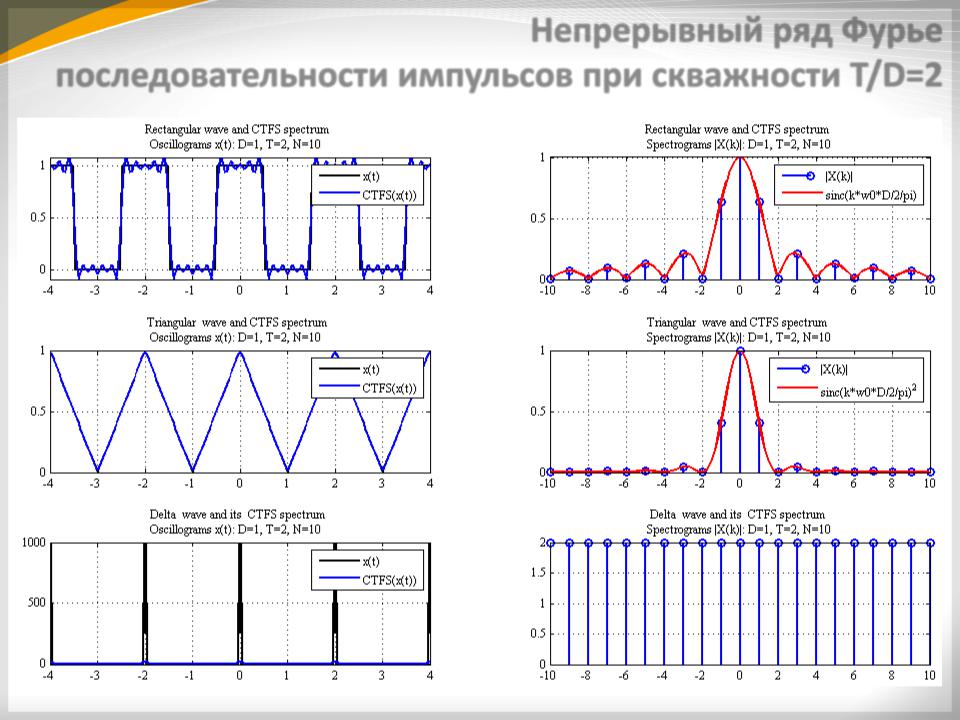
Task: Click "Delta wave and its CTFS spectrum" above the spectrogram
Action: click(x=737, y=514)
